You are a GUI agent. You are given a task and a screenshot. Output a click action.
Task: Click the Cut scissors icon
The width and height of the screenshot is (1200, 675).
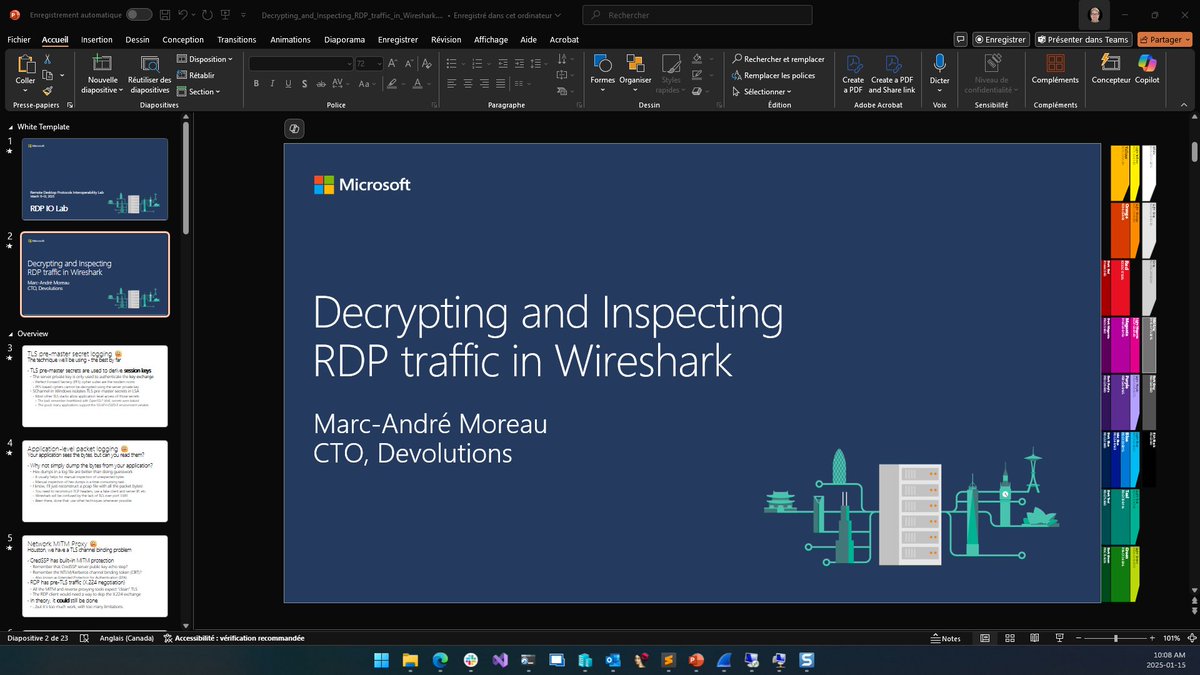pos(48,59)
